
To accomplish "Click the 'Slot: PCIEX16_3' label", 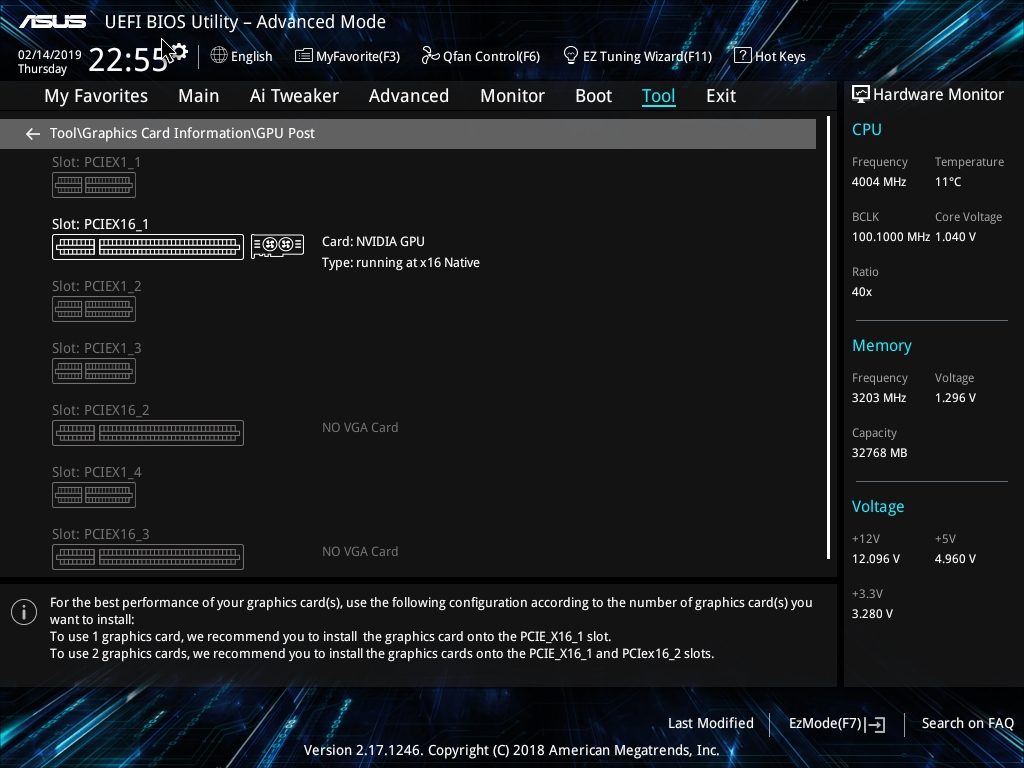I will coord(101,534).
